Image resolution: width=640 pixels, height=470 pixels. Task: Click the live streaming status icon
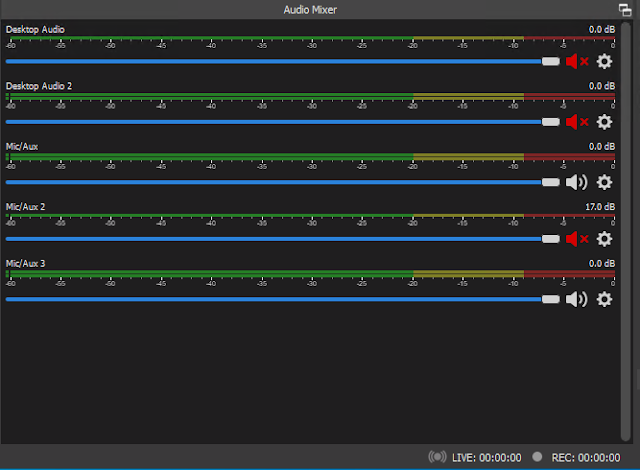point(437,457)
